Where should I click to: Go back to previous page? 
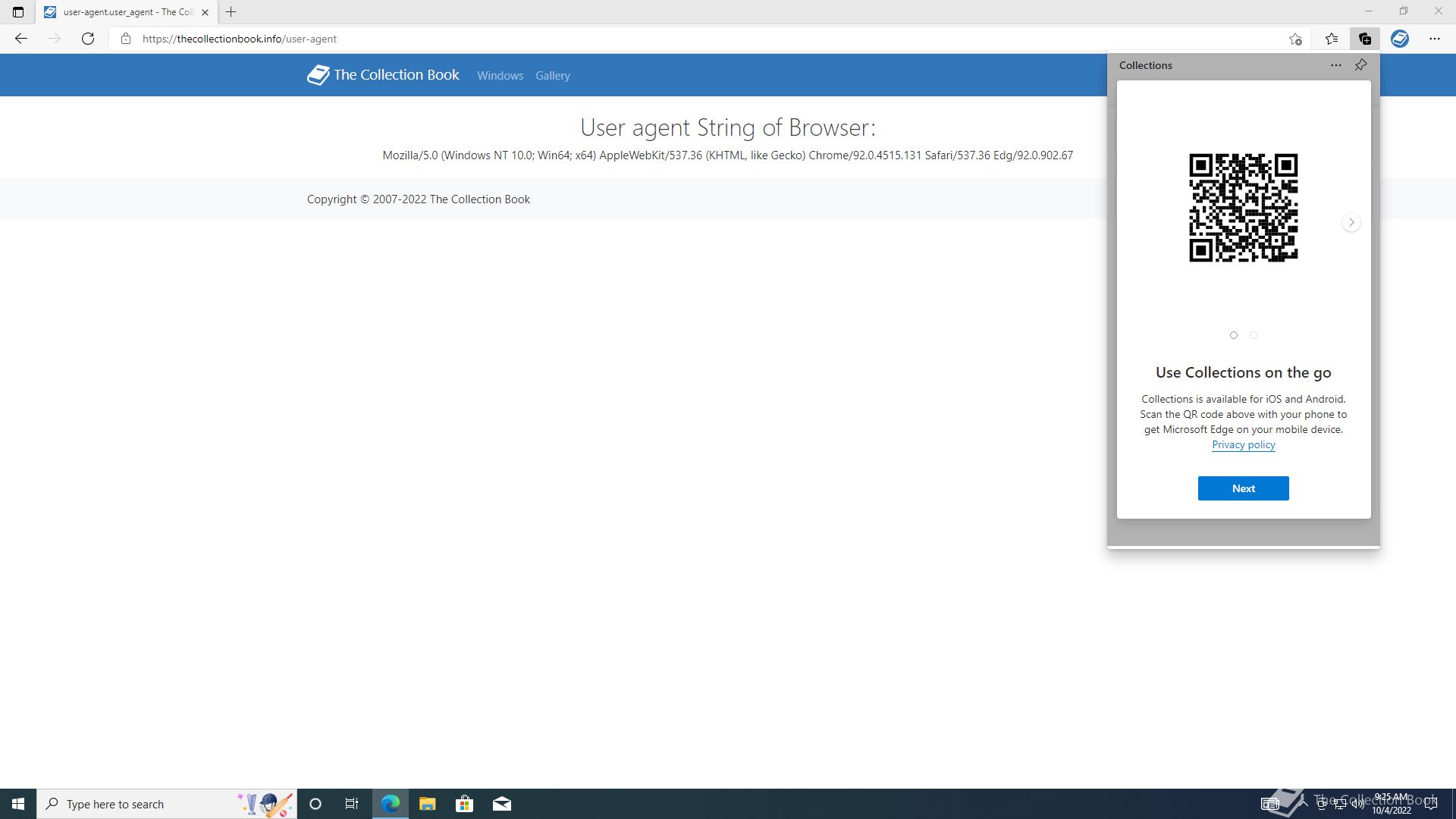coord(21,39)
